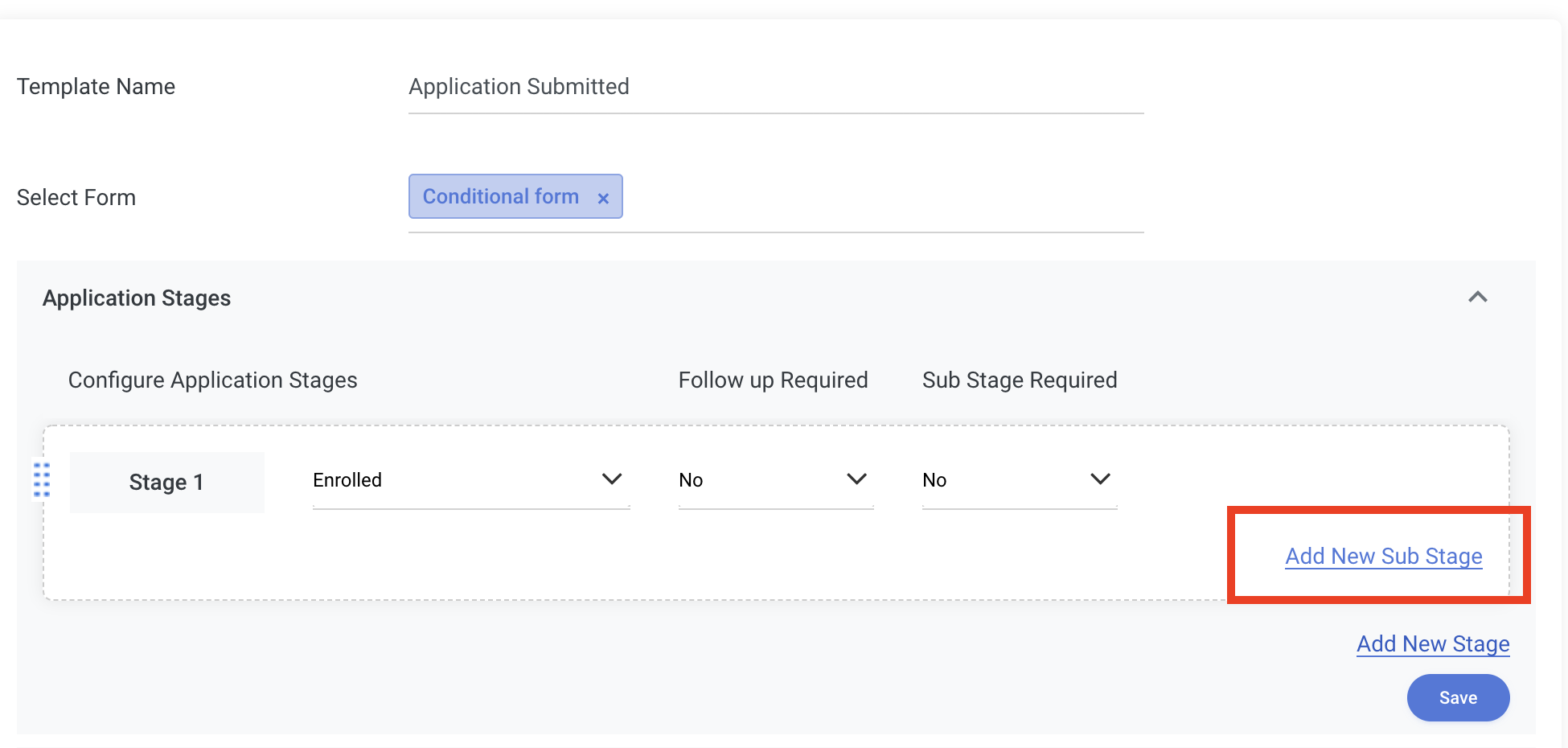Open the Enrolled stage dropdown
This screenshot has width=1568, height=748.
470,480
